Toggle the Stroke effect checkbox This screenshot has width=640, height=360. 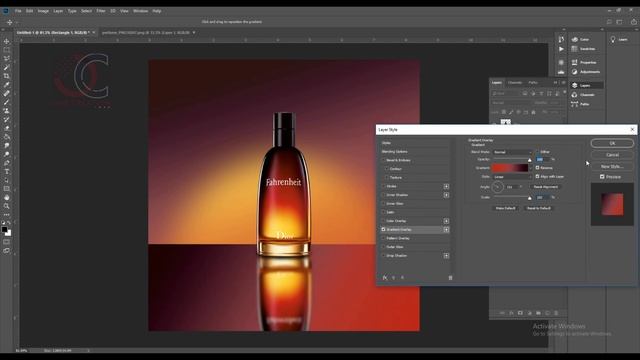coord(383,186)
